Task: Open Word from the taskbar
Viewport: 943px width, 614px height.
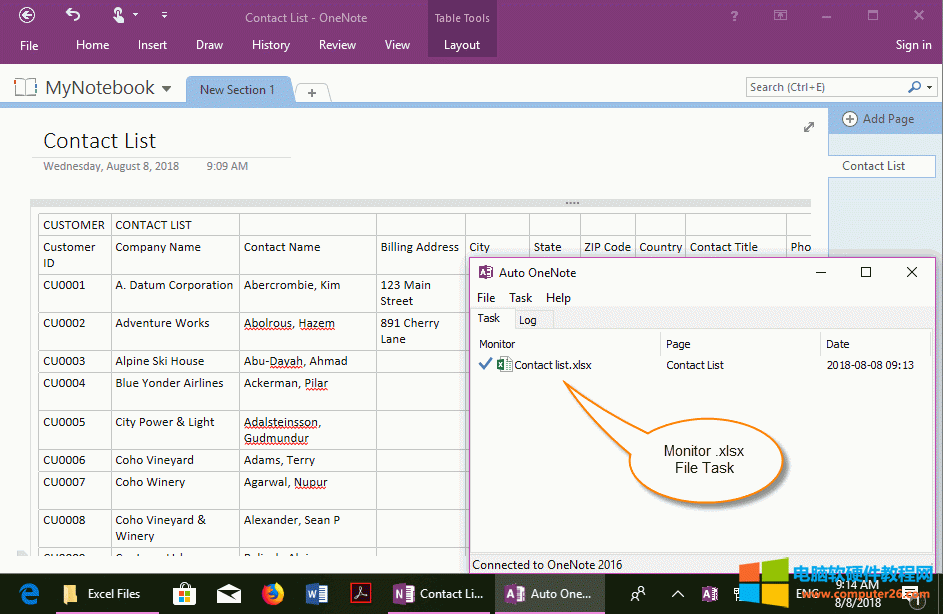Action: [316, 593]
